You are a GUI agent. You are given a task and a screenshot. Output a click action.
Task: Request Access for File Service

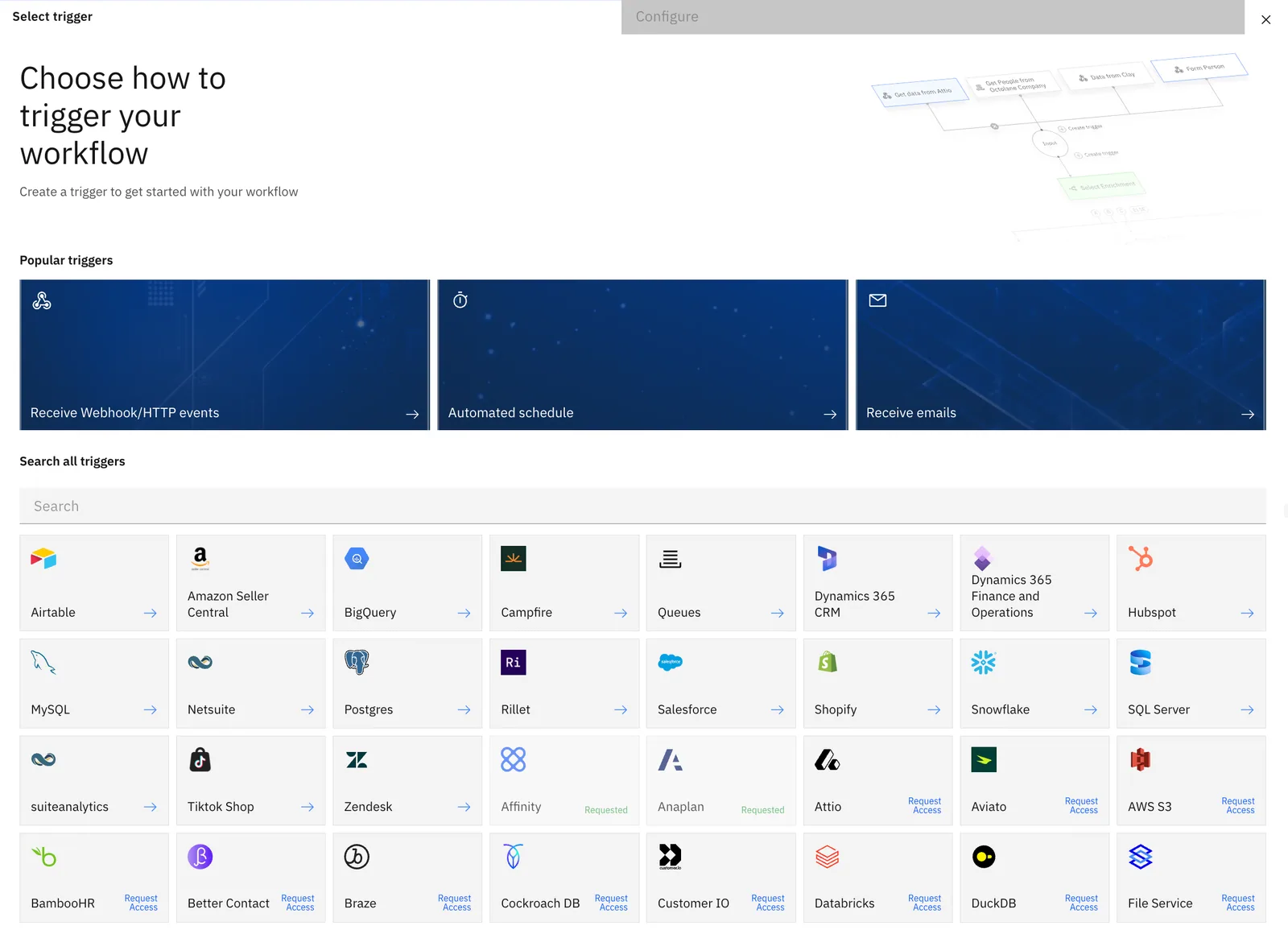click(1237, 903)
